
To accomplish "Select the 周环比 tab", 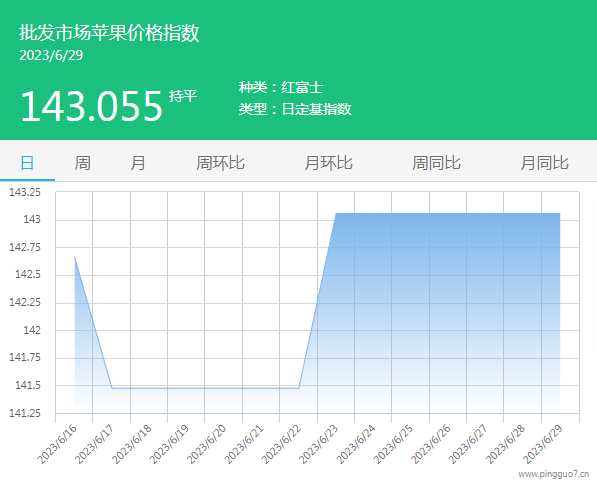I will [220, 163].
